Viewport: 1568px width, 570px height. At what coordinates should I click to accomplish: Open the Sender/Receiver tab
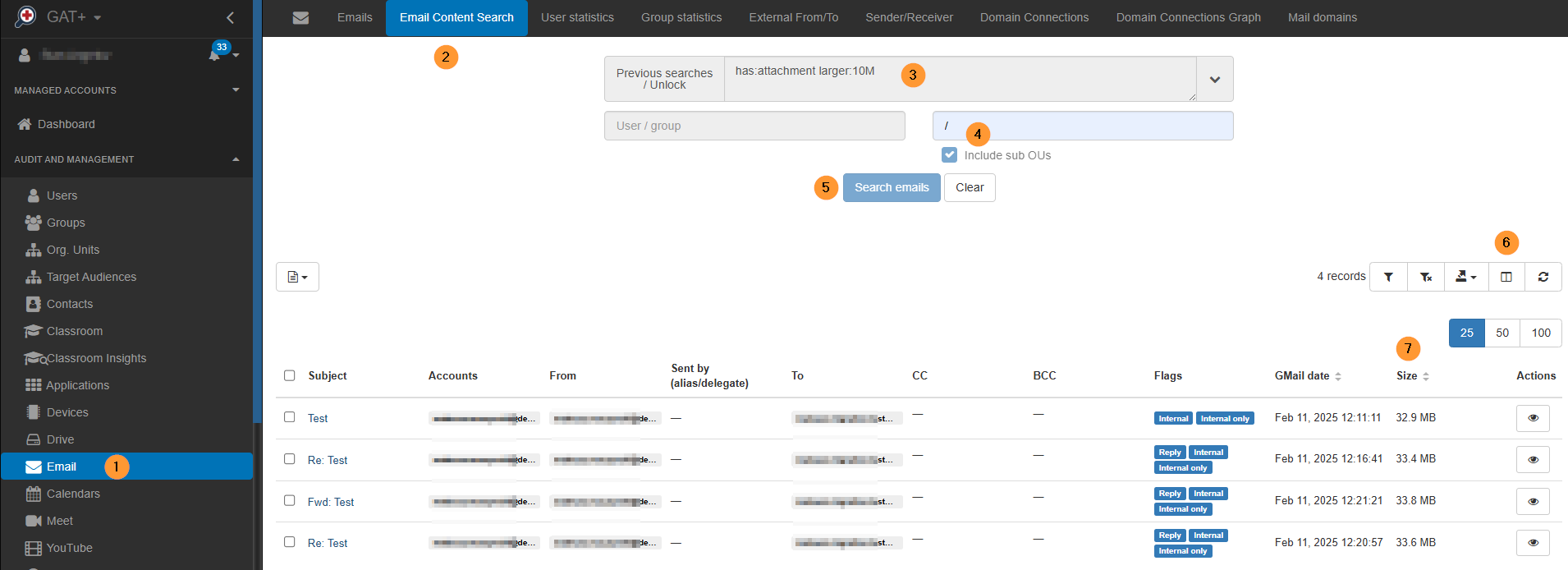909,17
